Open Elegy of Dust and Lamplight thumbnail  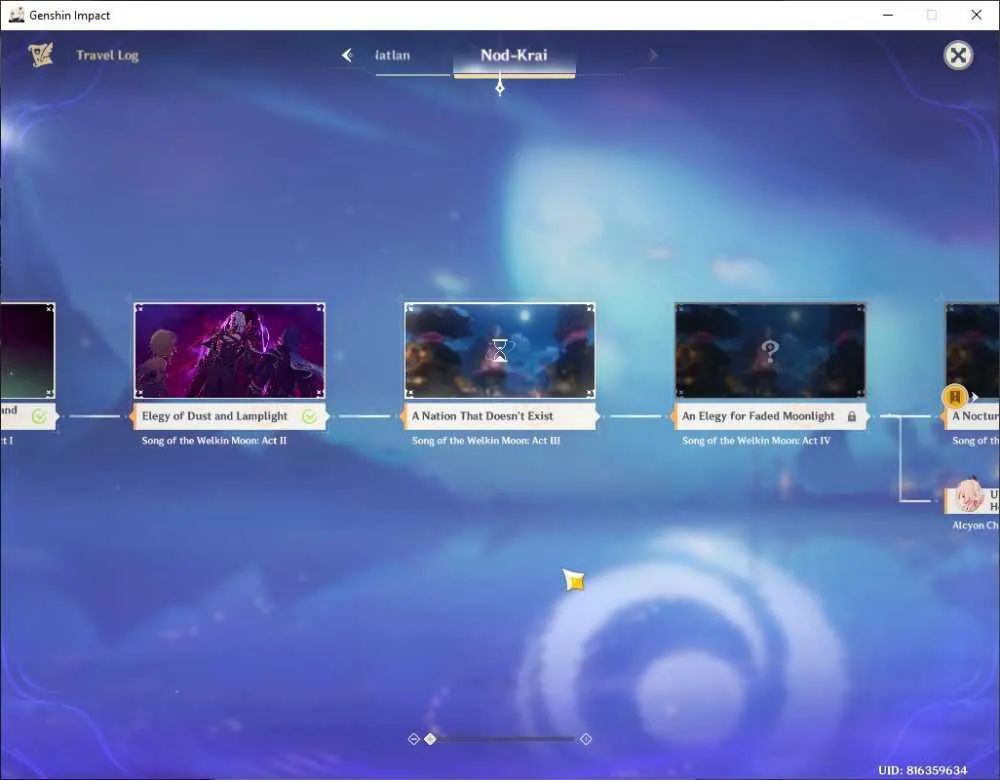tap(230, 351)
